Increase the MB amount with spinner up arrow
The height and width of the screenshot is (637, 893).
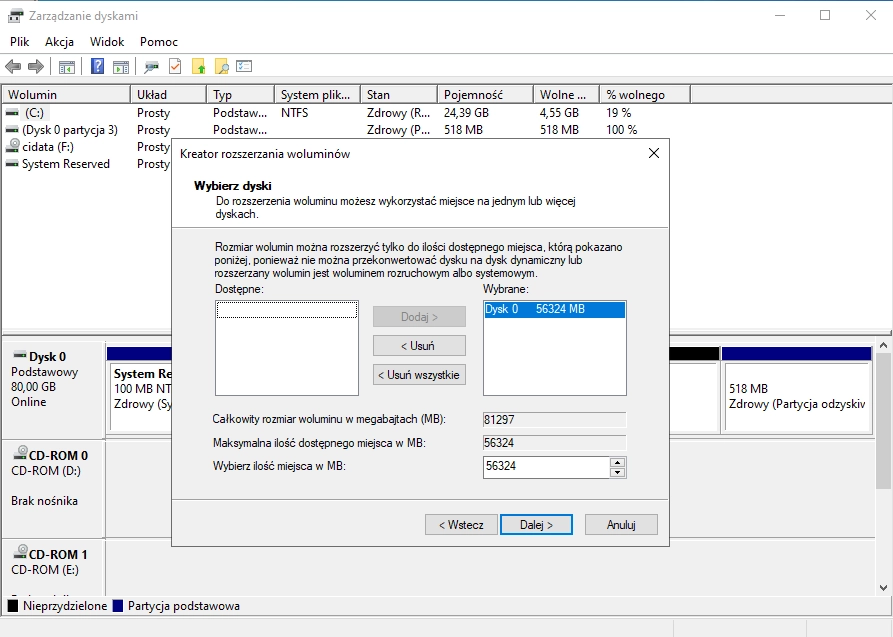[x=618, y=462]
